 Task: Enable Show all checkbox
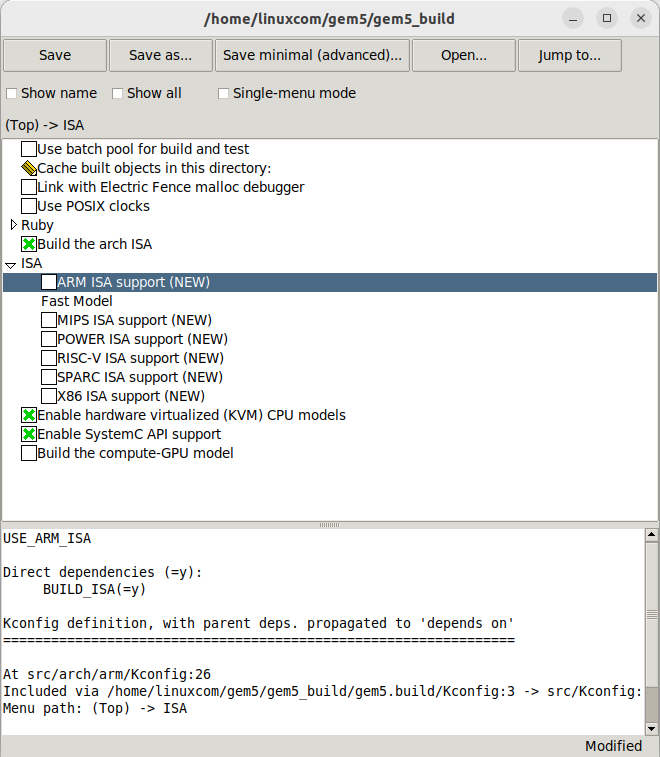[118, 93]
